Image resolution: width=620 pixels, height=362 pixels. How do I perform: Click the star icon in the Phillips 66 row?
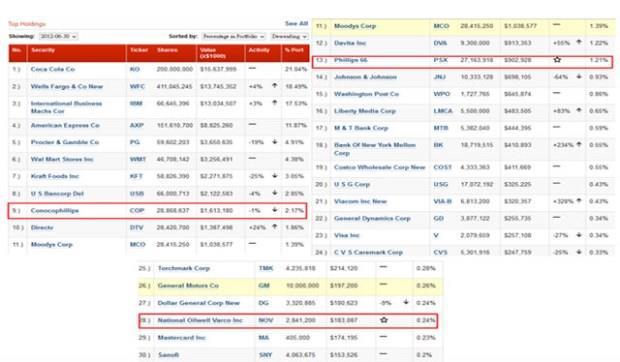557,60
